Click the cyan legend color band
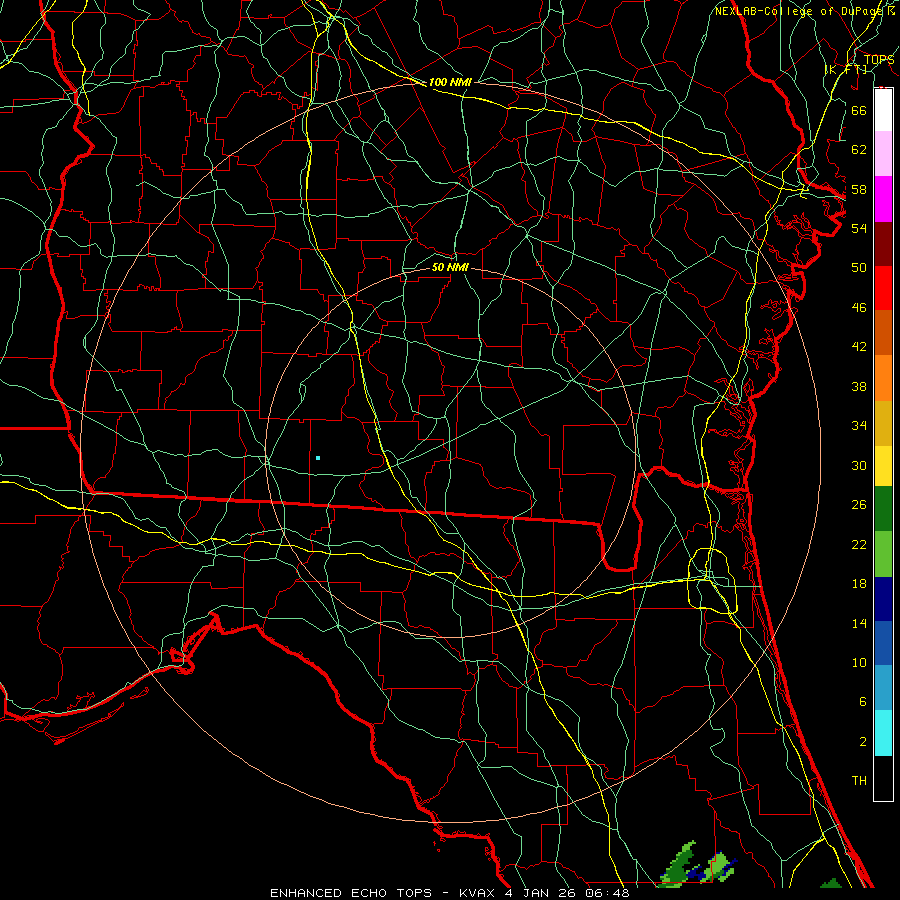The width and height of the screenshot is (900, 900). click(883, 733)
